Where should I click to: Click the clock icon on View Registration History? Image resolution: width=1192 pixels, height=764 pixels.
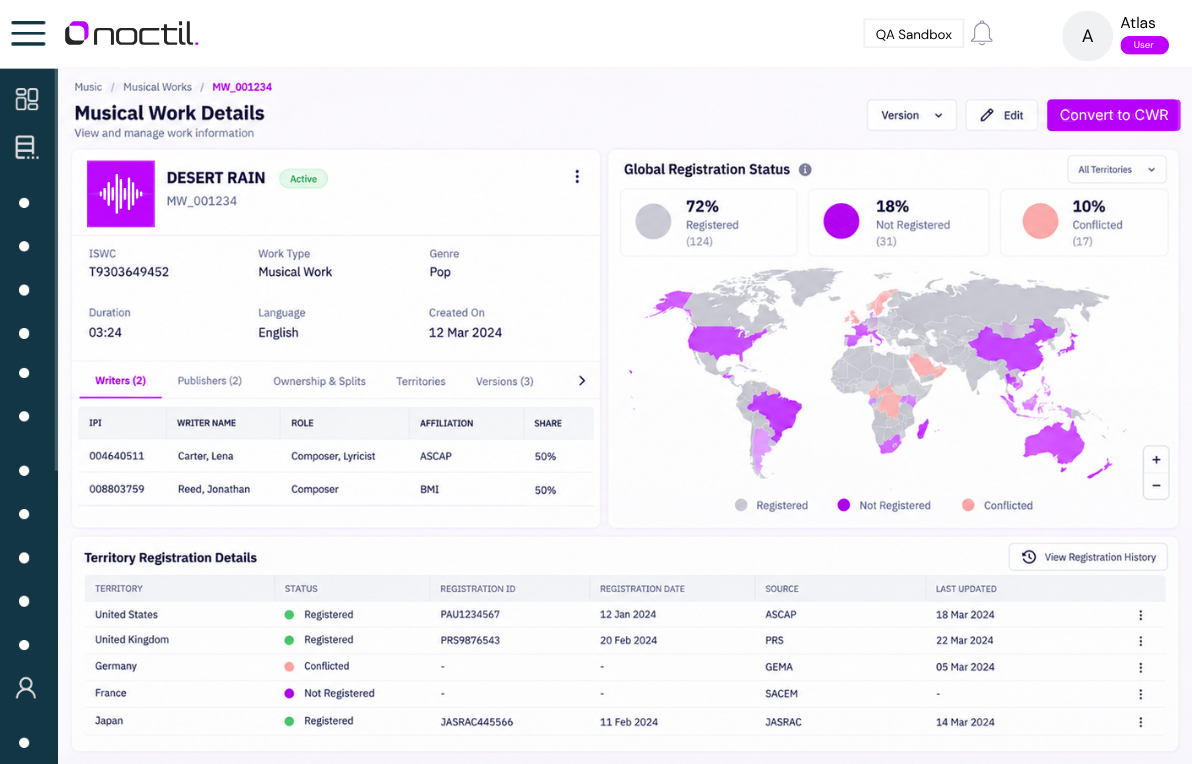(1029, 557)
